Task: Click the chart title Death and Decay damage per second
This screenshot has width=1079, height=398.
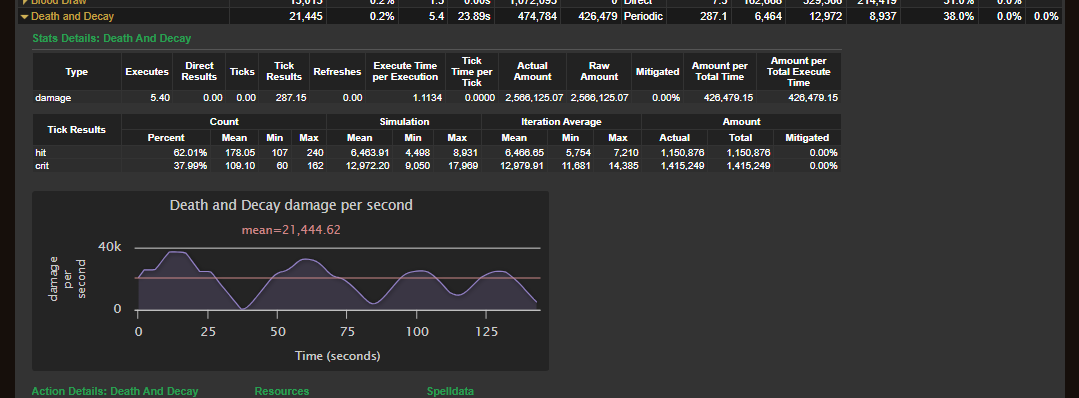Action: [x=290, y=205]
